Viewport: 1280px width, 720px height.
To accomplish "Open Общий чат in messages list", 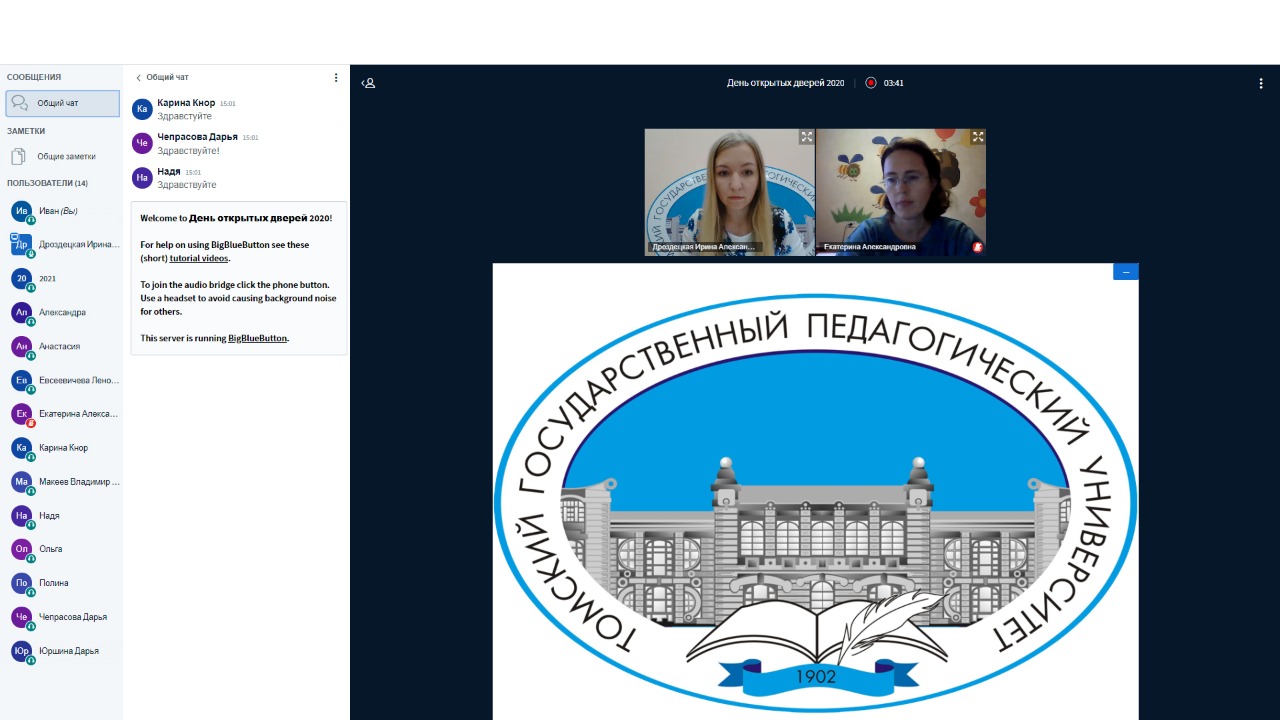I will pyautogui.click(x=62, y=103).
